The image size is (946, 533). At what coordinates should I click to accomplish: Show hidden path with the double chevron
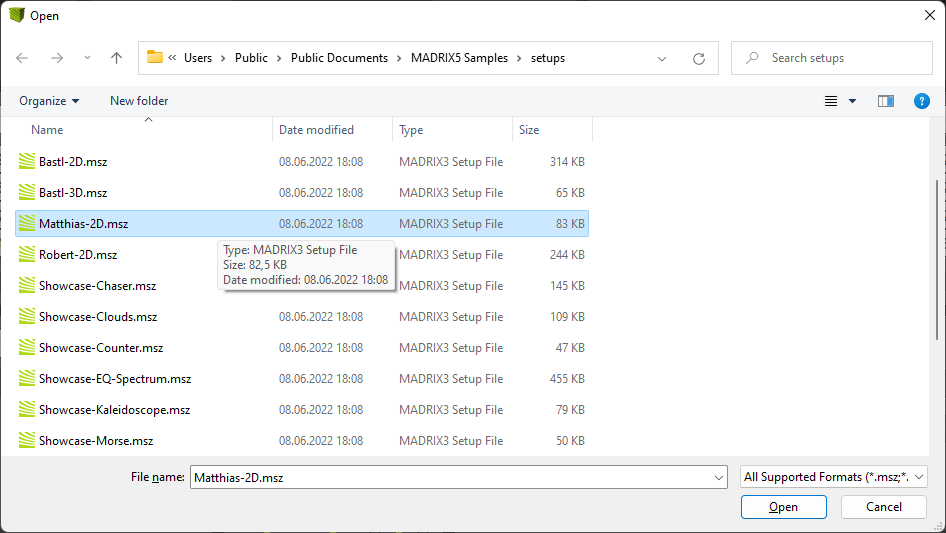click(172, 58)
